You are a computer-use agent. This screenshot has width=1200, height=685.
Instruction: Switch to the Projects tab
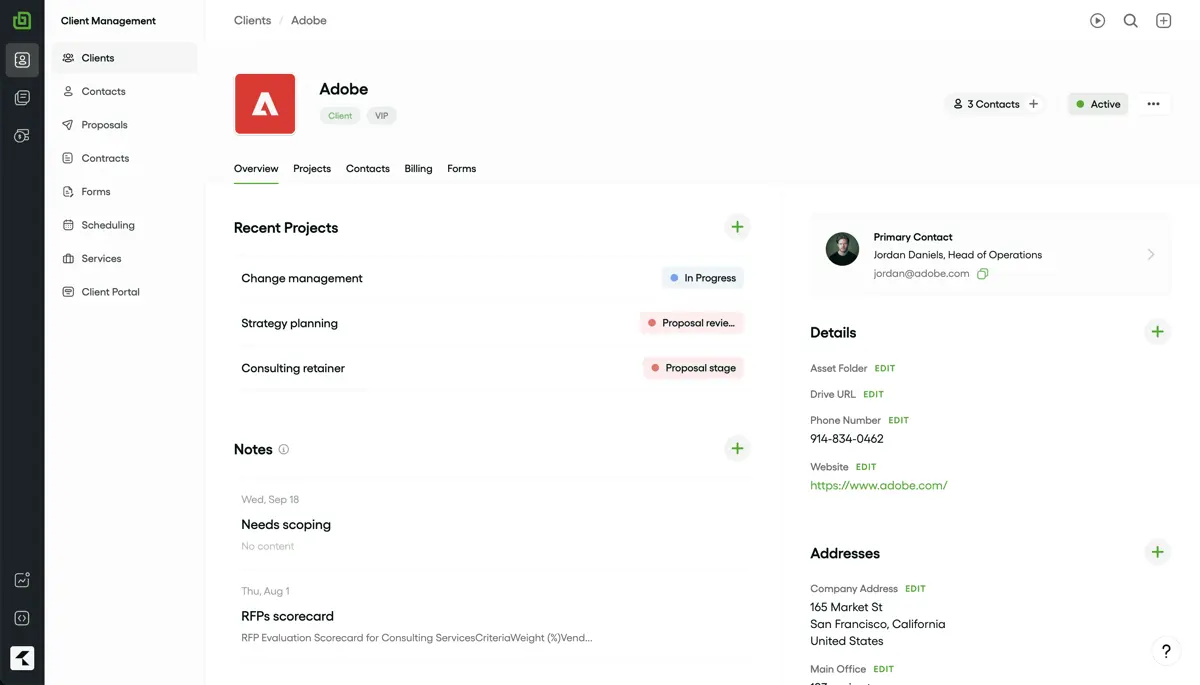point(312,169)
